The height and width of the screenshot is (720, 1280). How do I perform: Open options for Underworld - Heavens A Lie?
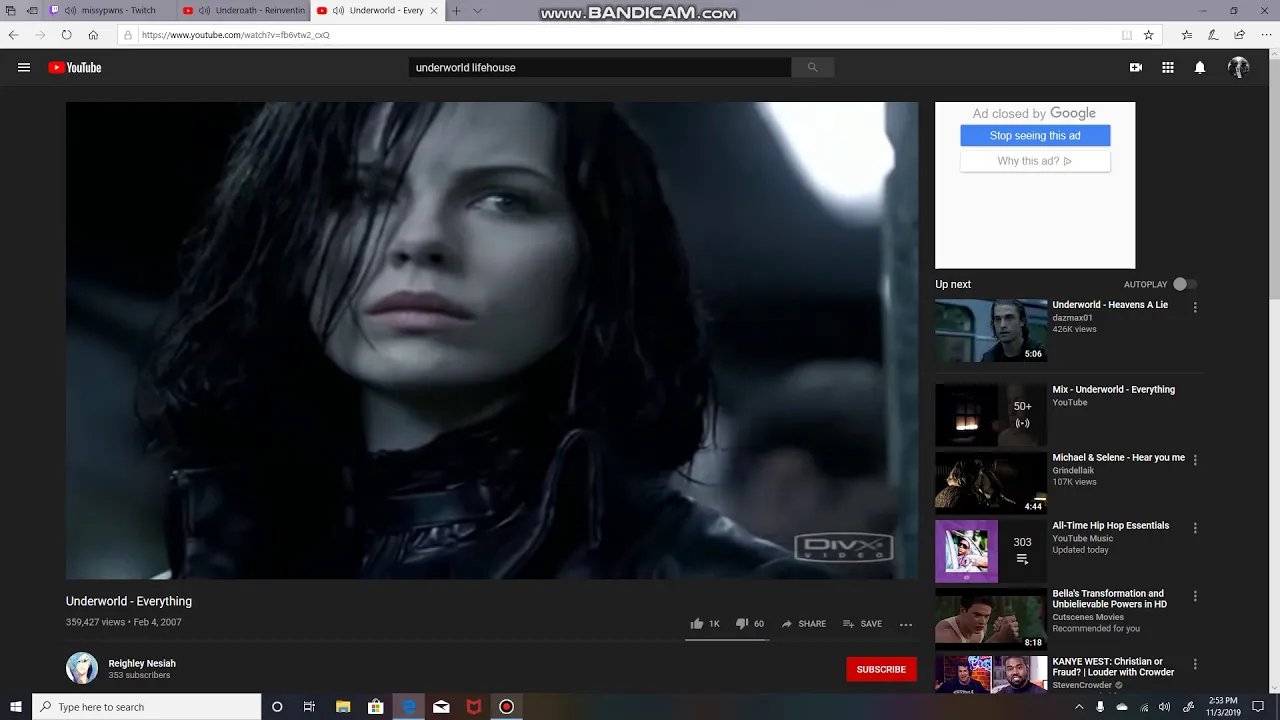click(1195, 308)
